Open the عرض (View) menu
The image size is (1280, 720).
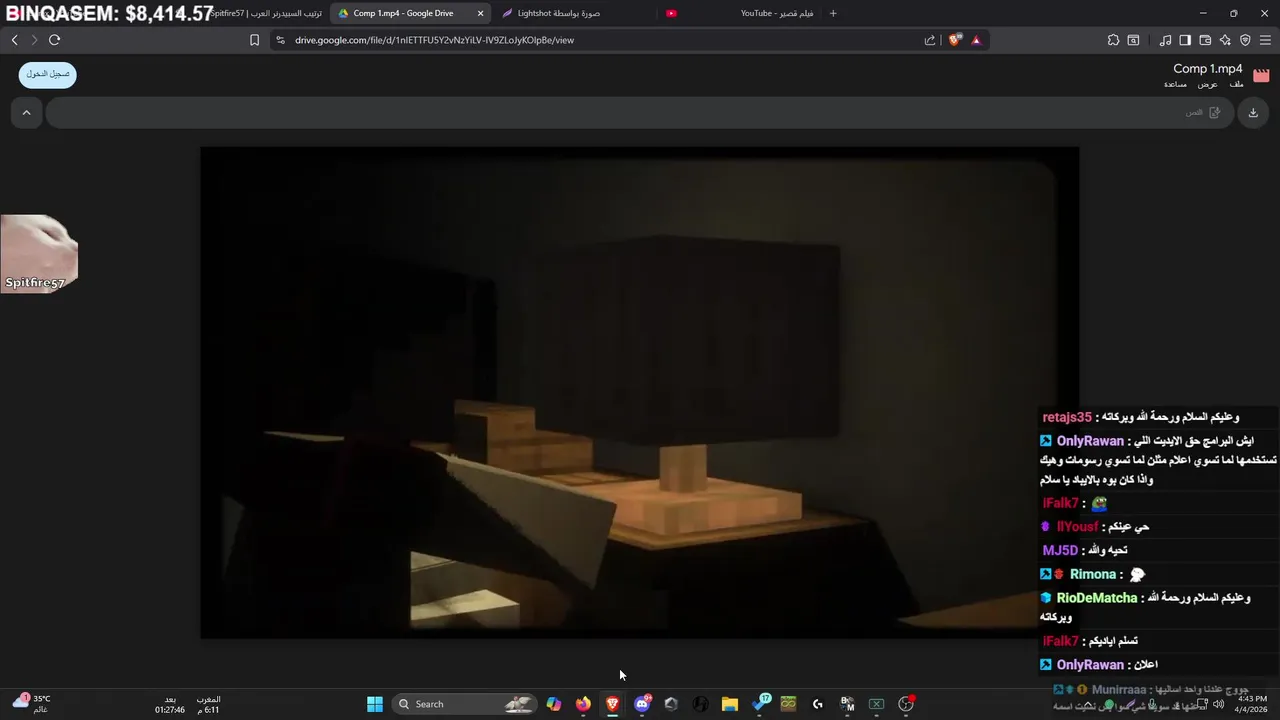coord(1208,84)
